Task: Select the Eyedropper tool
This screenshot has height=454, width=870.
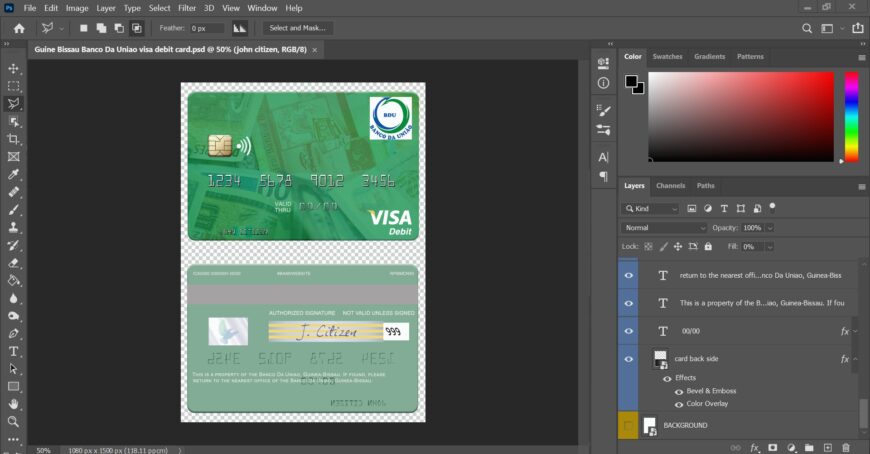Action: tap(13, 174)
